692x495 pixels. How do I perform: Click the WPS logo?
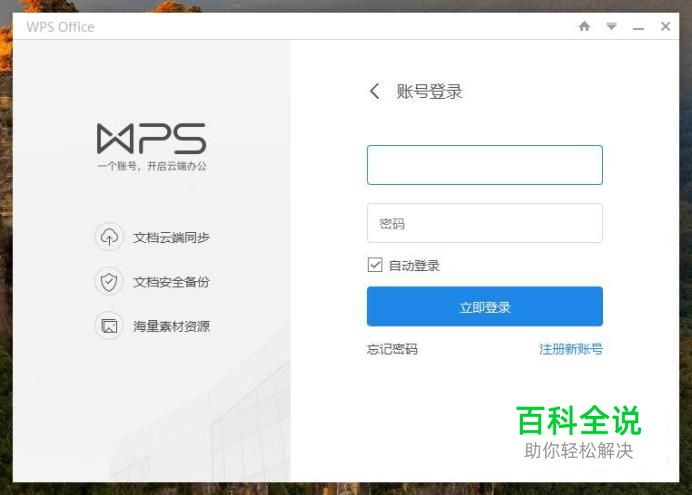(151, 138)
